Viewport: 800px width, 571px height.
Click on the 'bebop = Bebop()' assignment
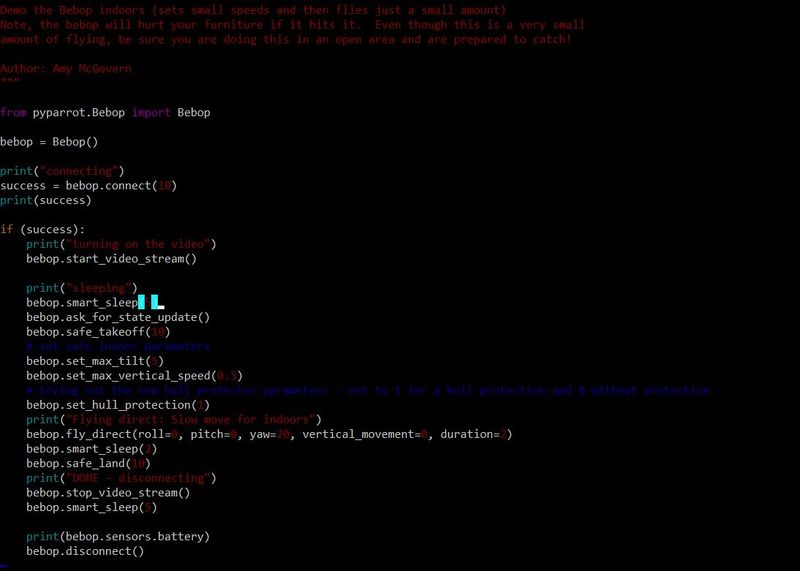49,142
